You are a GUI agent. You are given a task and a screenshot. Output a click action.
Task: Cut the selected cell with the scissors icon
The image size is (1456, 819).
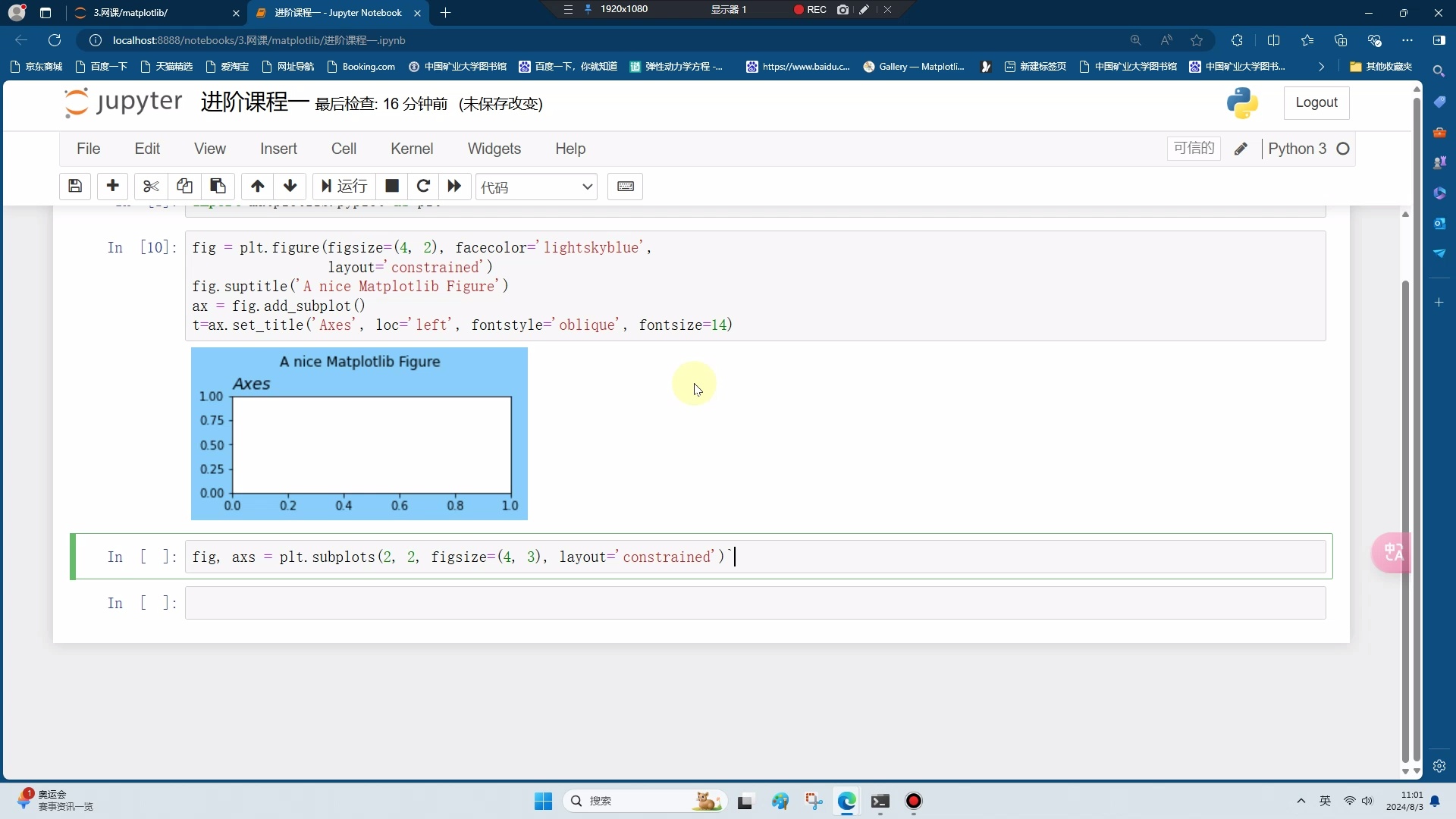tap(150, 187)
